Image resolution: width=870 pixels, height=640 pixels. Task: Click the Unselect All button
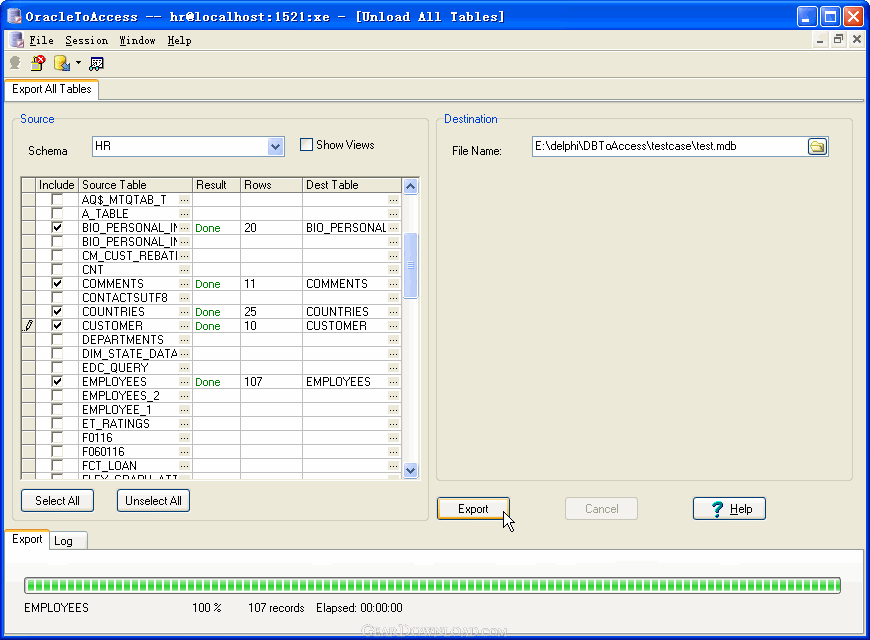[153, 501]
